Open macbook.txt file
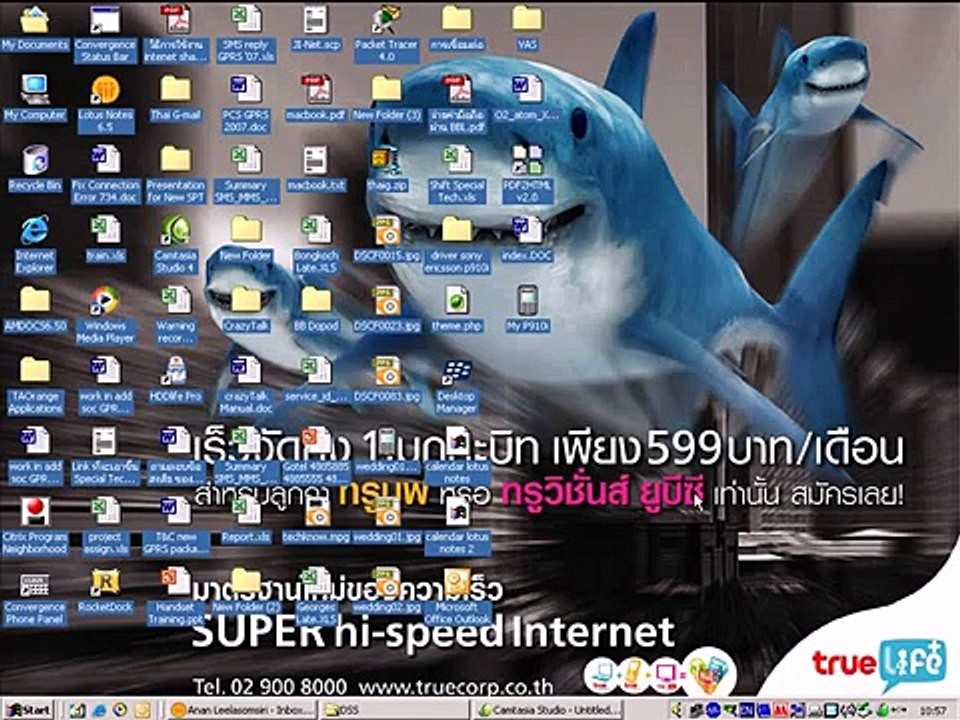960x720 pixels. pos(316,170)
